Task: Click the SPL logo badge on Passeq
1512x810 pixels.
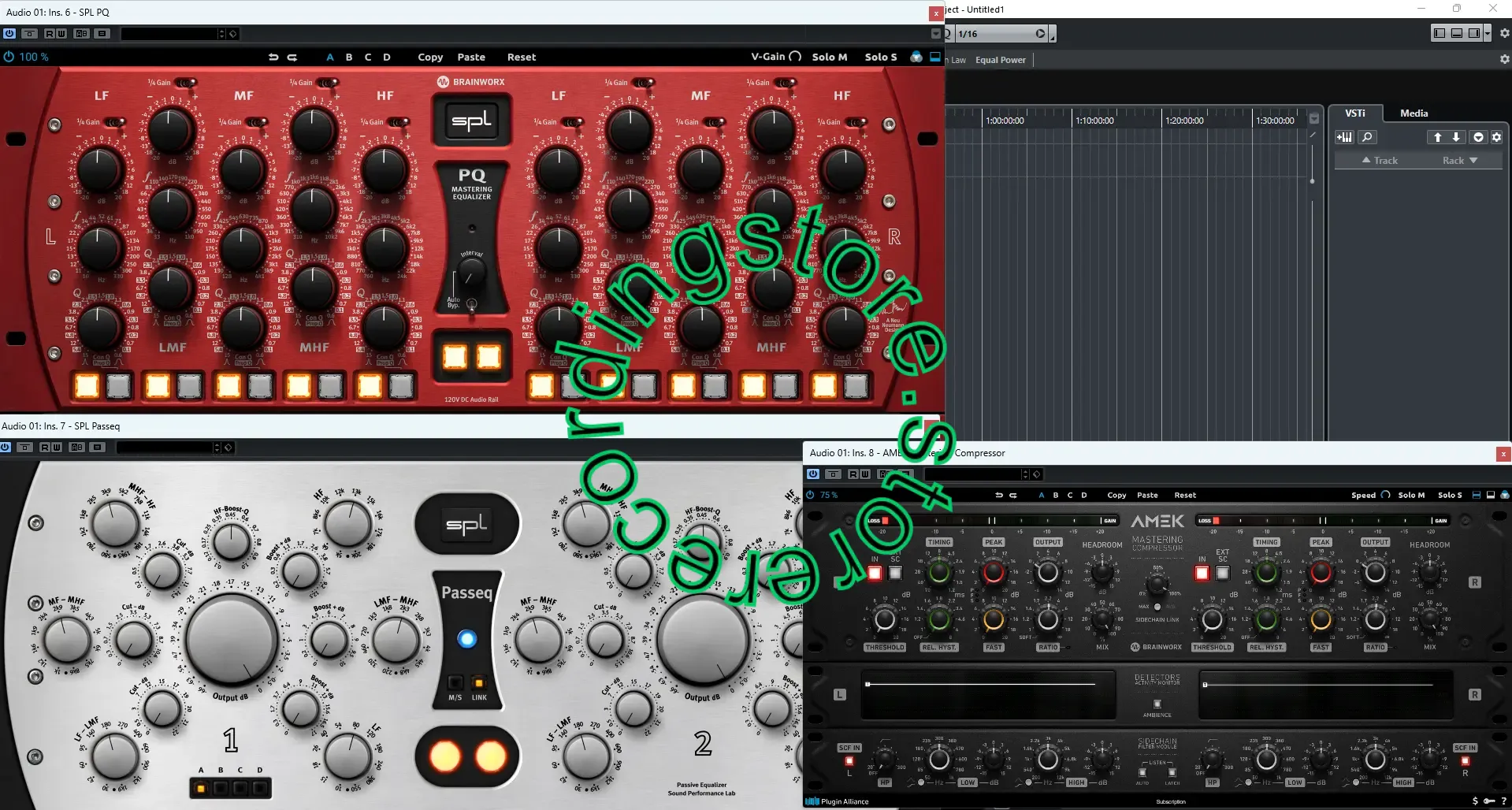Action: click(x=467, y=524)
